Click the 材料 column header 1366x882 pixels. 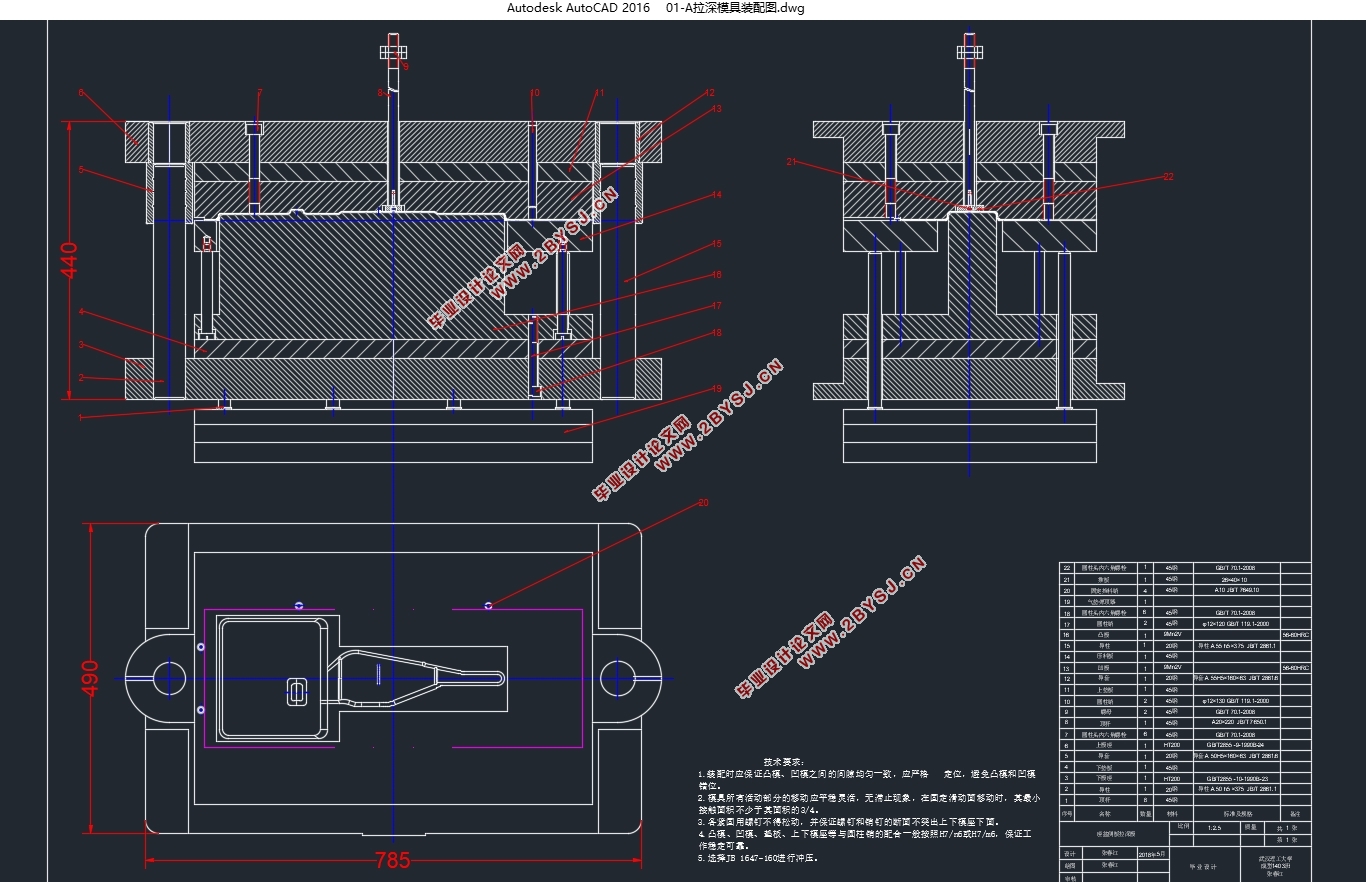(x=1172, y=813)
